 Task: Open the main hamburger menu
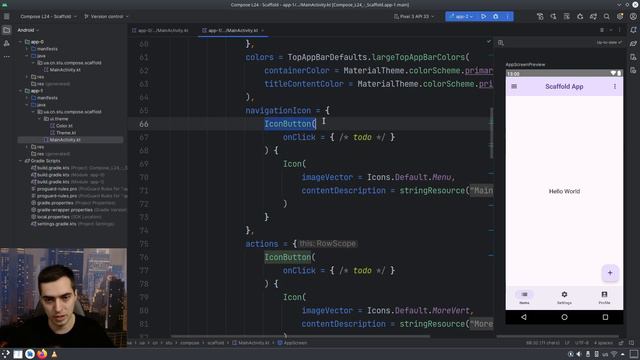(x=7, y=16)
